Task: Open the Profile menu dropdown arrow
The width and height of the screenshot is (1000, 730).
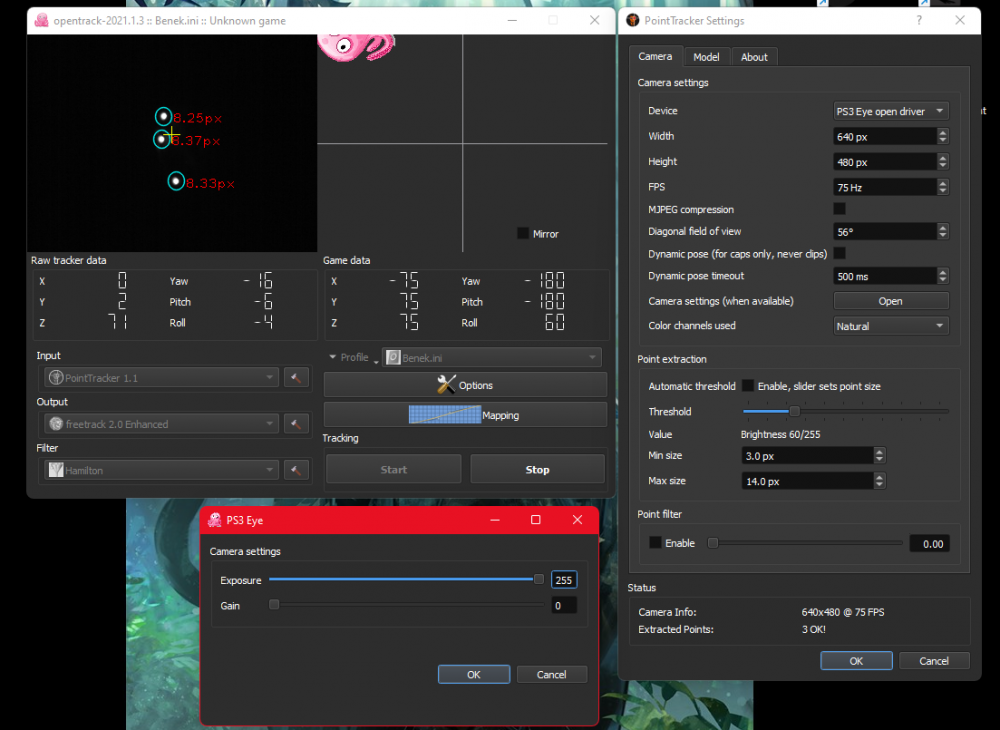Action: (x=376, y=358)
